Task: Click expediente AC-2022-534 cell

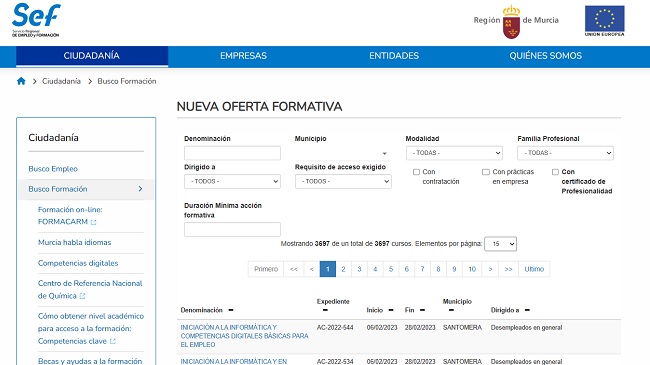Action: coord(335,361)
